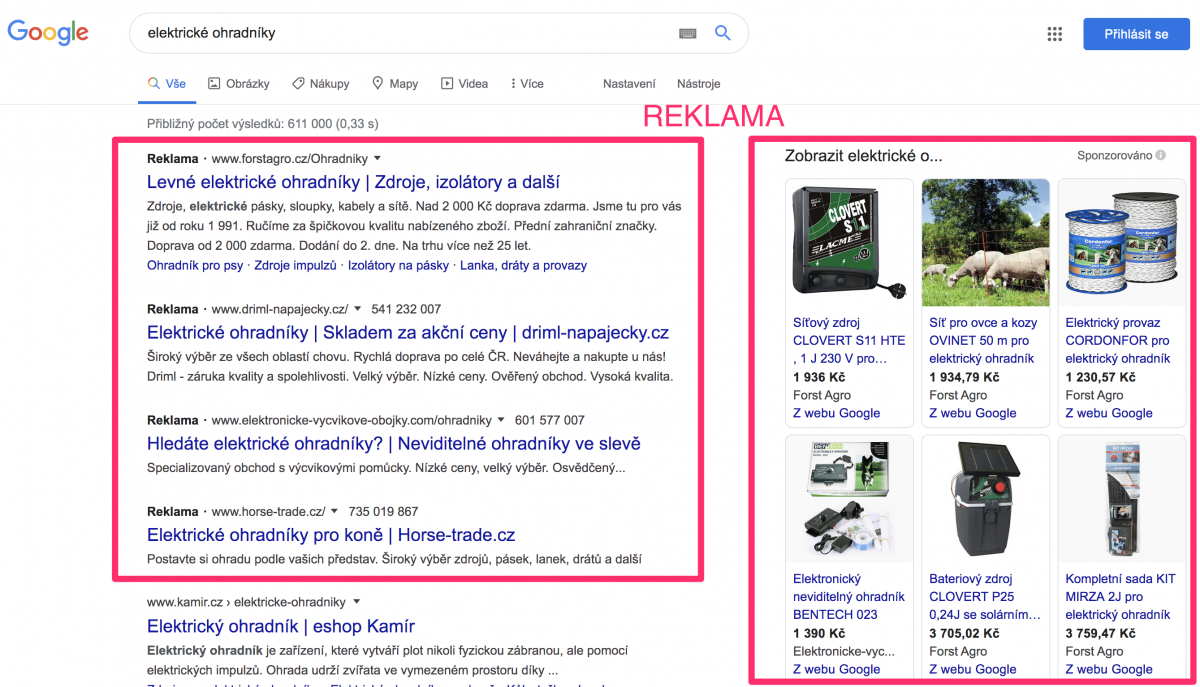This screenshot has width=1200, height=687.
Task: Focus the search field containing 'elektrické ohradníky'
Action: click(x=400, y=33)
